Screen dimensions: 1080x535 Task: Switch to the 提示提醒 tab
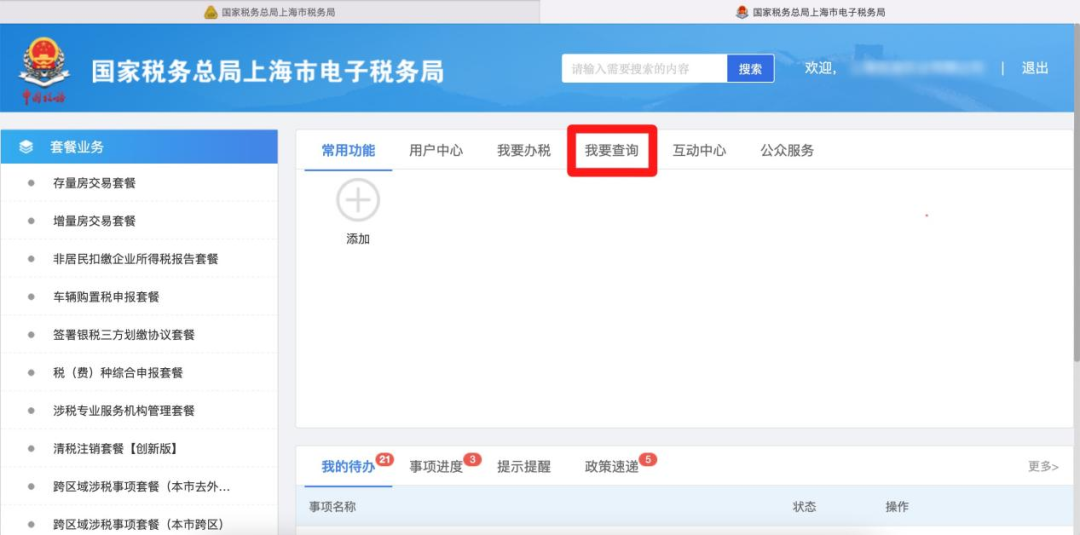[x=524, y=467]
